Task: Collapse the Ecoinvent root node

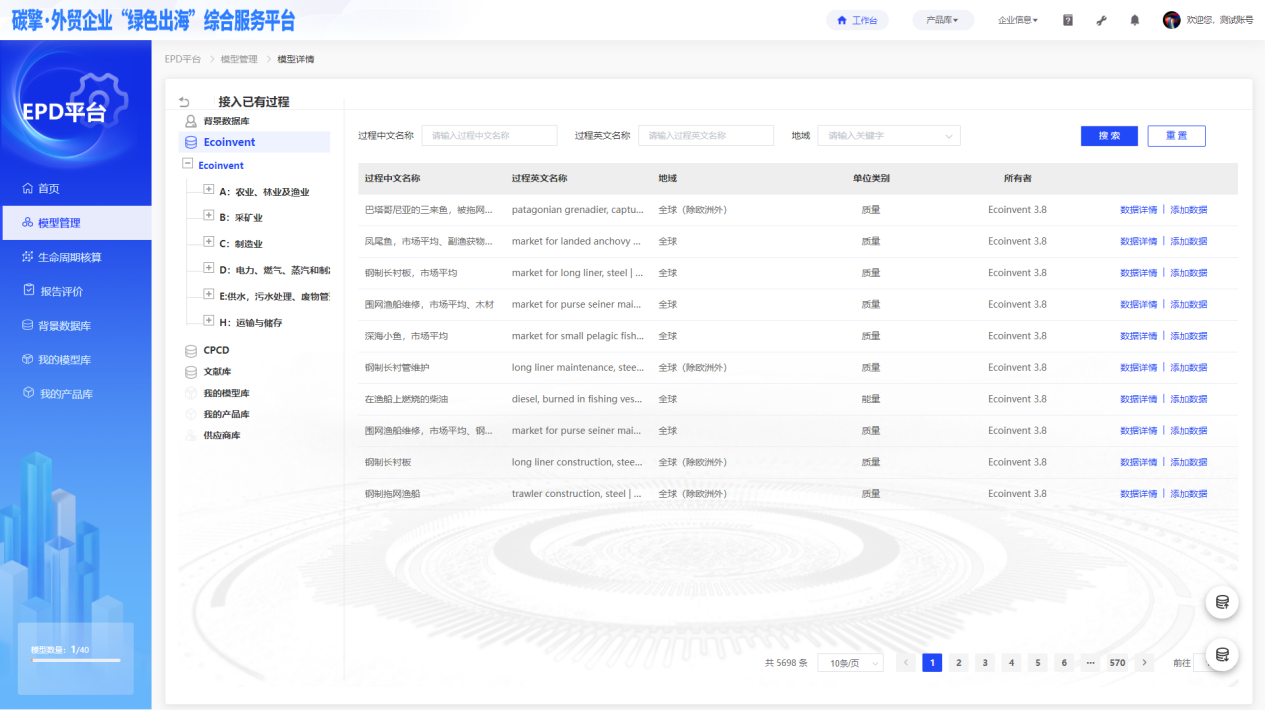Action: click(187, 164)
